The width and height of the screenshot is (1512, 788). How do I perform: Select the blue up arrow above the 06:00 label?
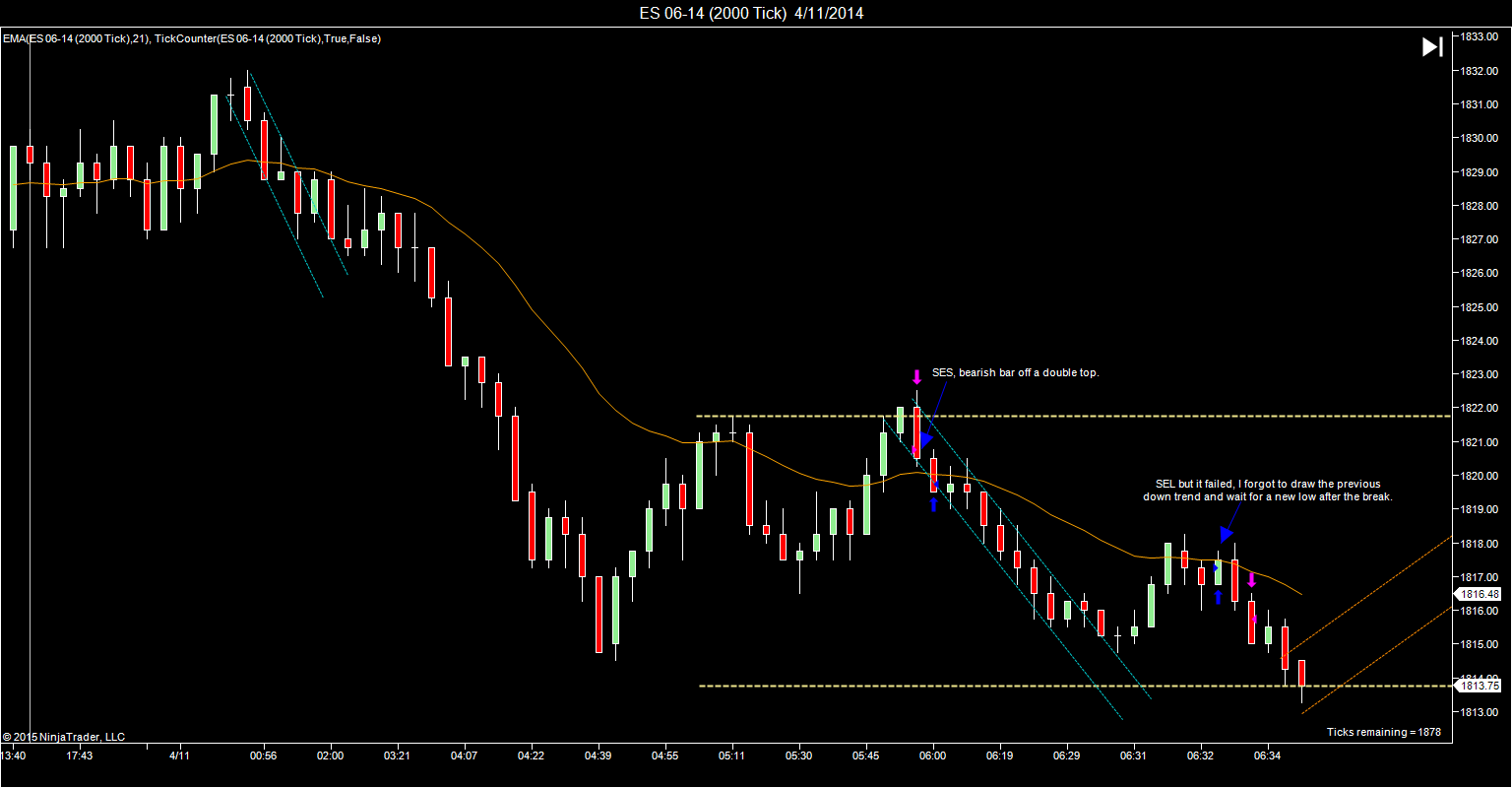[x=933, y=504]
